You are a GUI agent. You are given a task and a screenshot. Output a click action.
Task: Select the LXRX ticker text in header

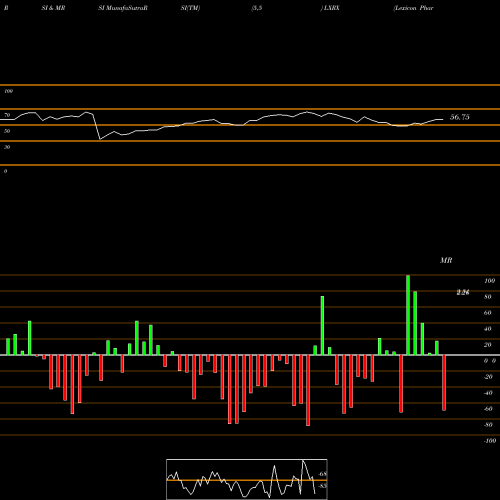point(331,8)
